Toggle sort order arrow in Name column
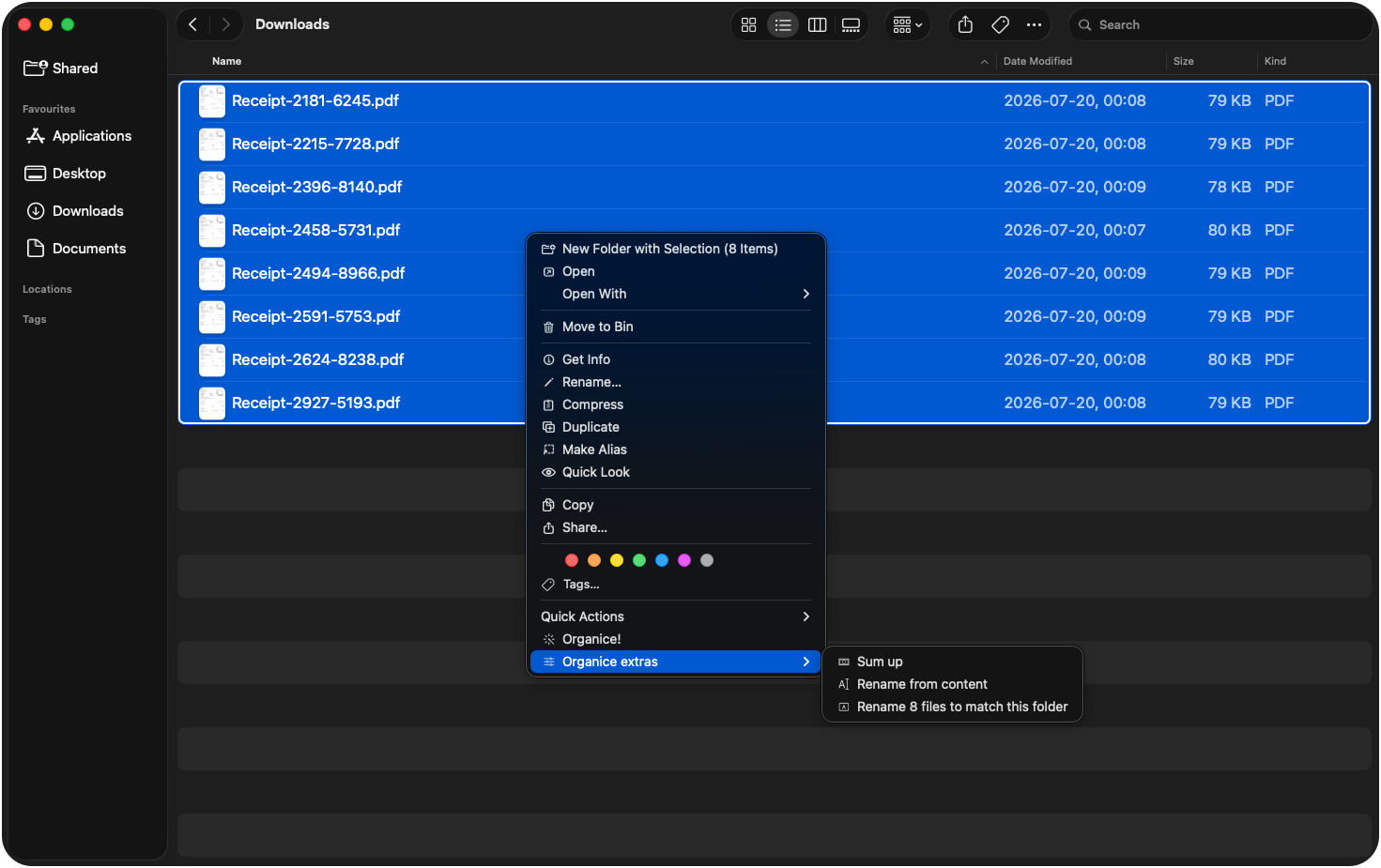1381x868 pixels. click(984, 62)
